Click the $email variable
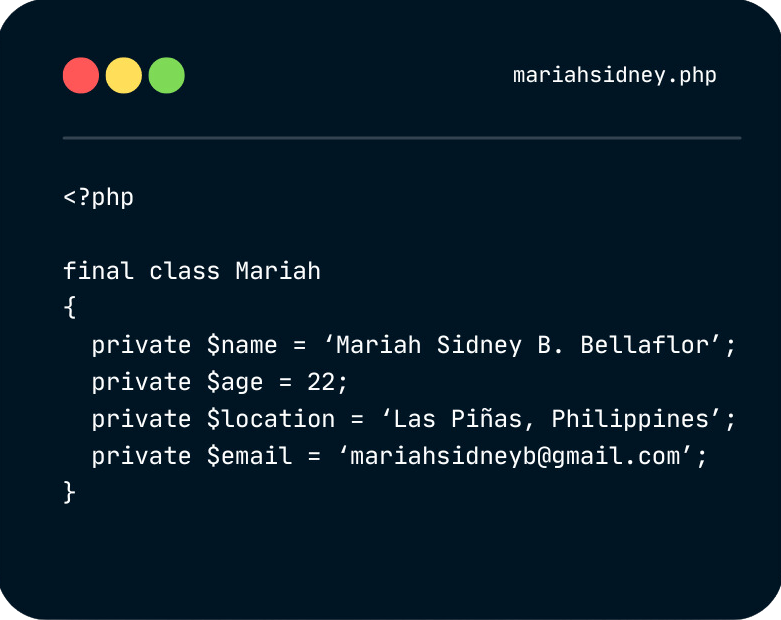The height and width of the screenshot is (620, 781). pyautogui.click(x=249, y=456)
